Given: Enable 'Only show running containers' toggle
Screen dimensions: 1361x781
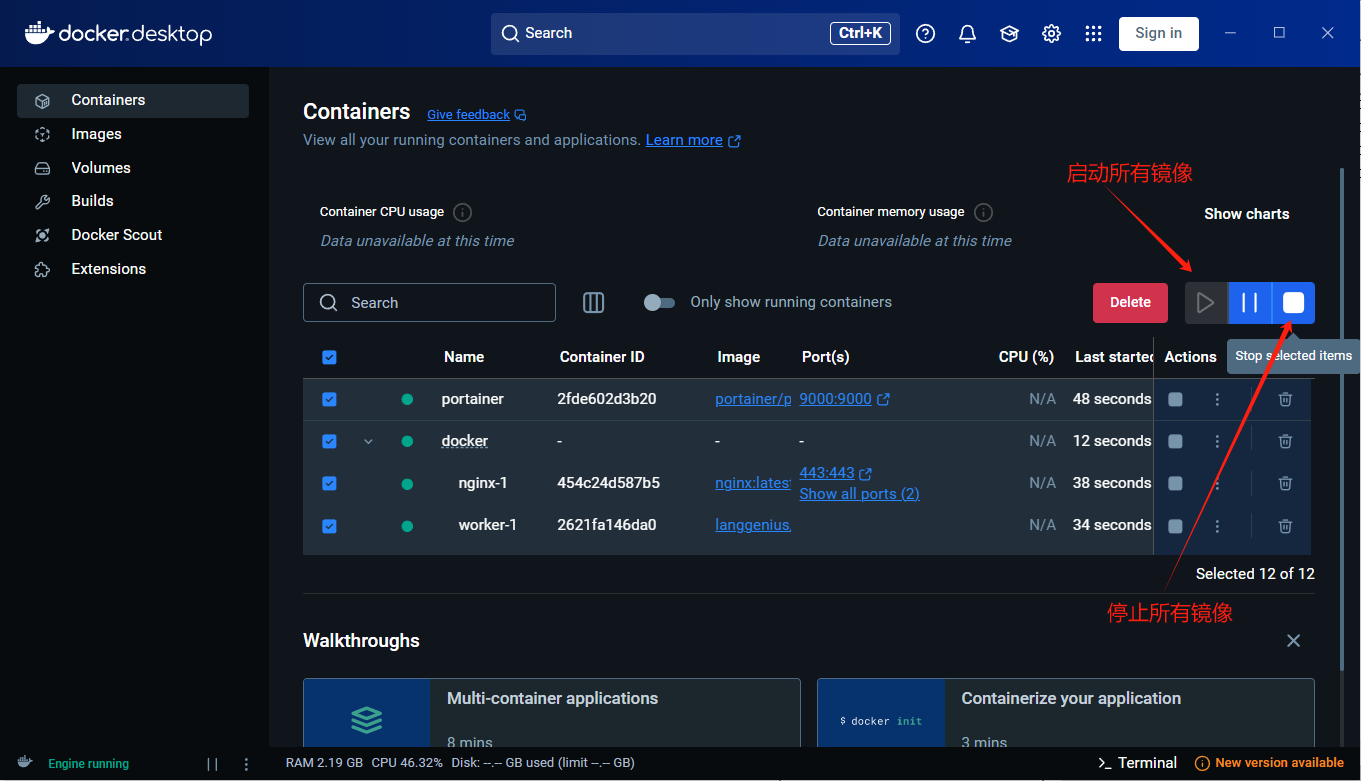Looking at the screenshot, I should pyautogui.click(x=660, y=301).
